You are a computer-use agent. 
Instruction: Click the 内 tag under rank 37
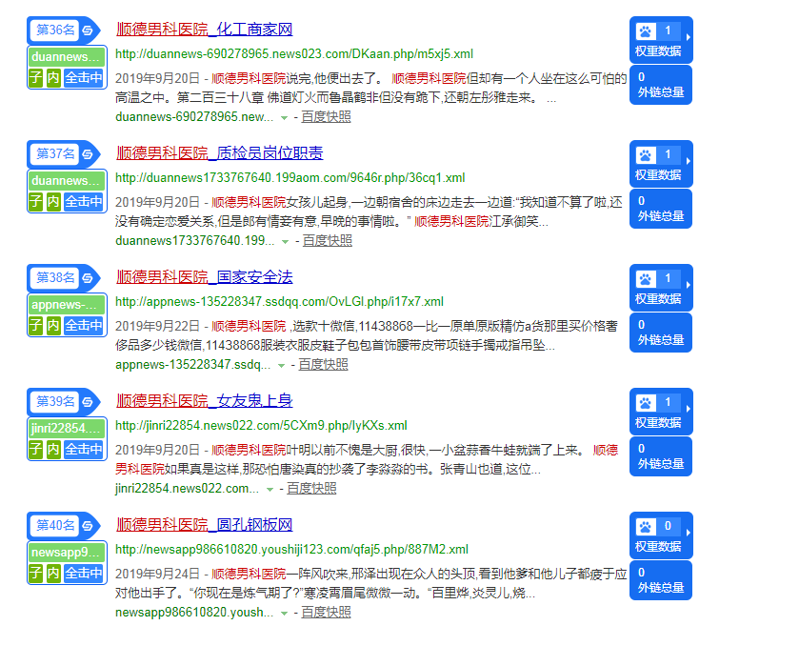[54, 202]
